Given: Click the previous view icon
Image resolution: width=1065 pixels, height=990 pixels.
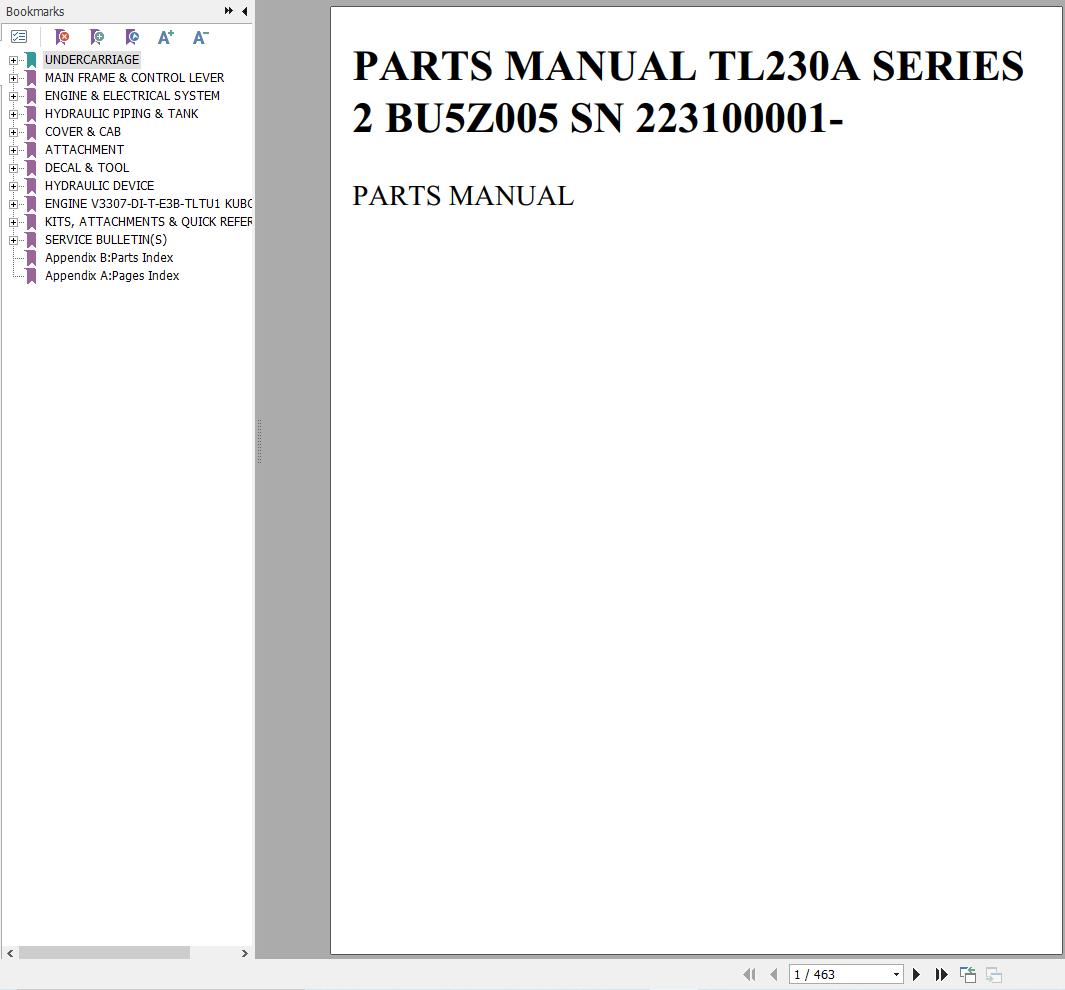Looking at the screenshot, I should [x=968, y=974].
